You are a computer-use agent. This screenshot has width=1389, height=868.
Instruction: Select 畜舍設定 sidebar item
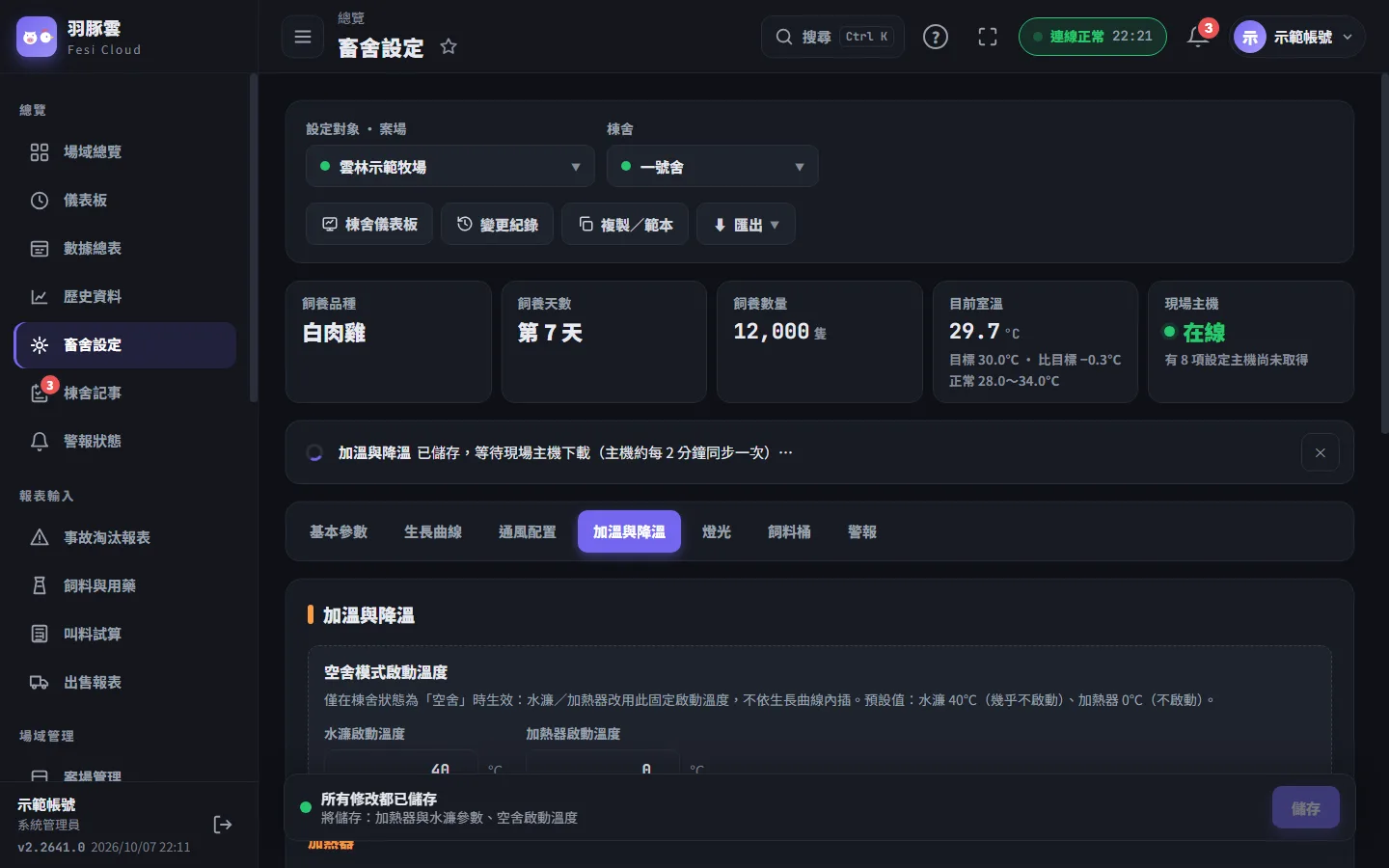(x=125, y=345)
